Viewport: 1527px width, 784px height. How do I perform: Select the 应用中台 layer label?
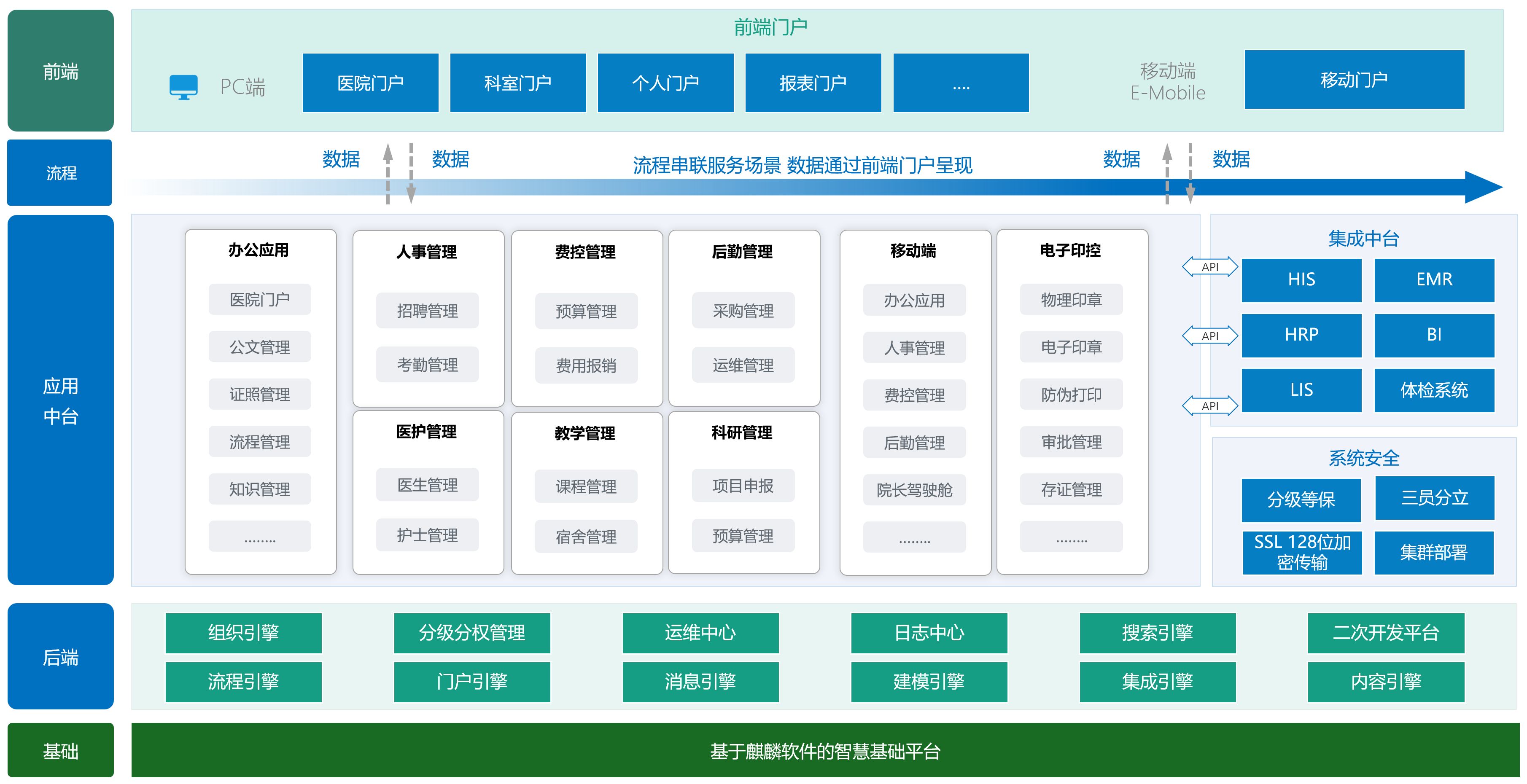point(60,400)
